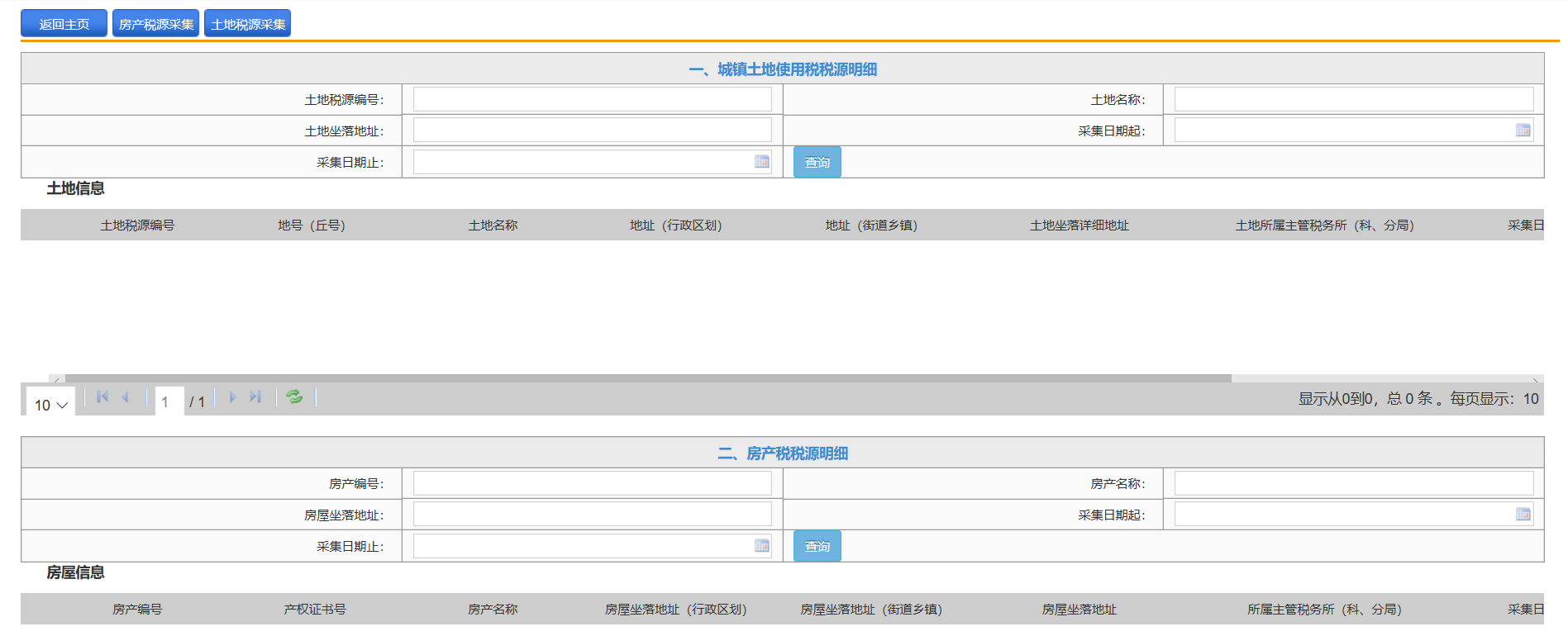Viewport: 1568px width, 636px height.
Task: Focus the 土地名称 input field
Action: click(1353, 99)
